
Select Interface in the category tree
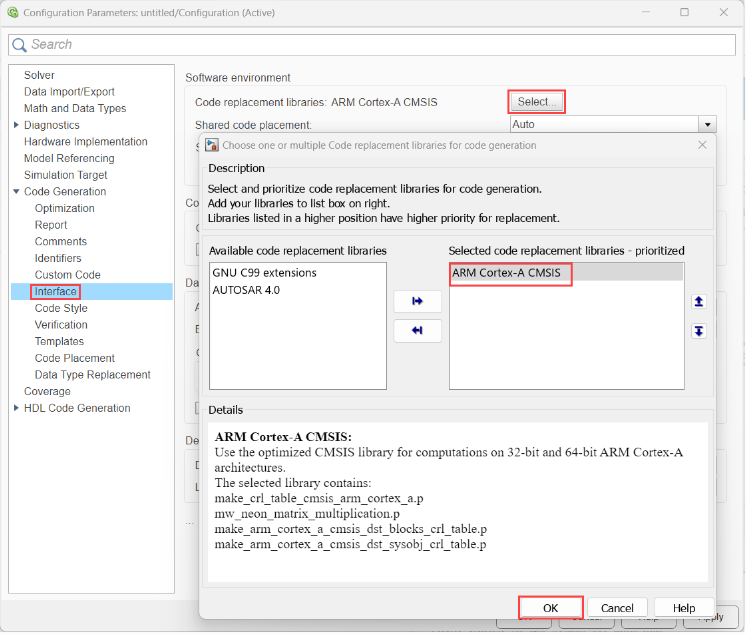click(x=54, y=291)
